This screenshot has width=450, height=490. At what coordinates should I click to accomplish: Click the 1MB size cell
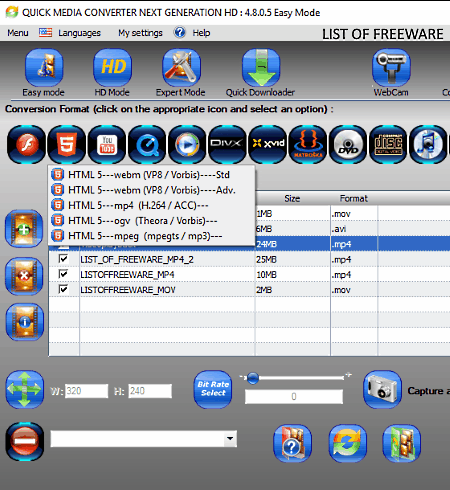click(293, 214)
